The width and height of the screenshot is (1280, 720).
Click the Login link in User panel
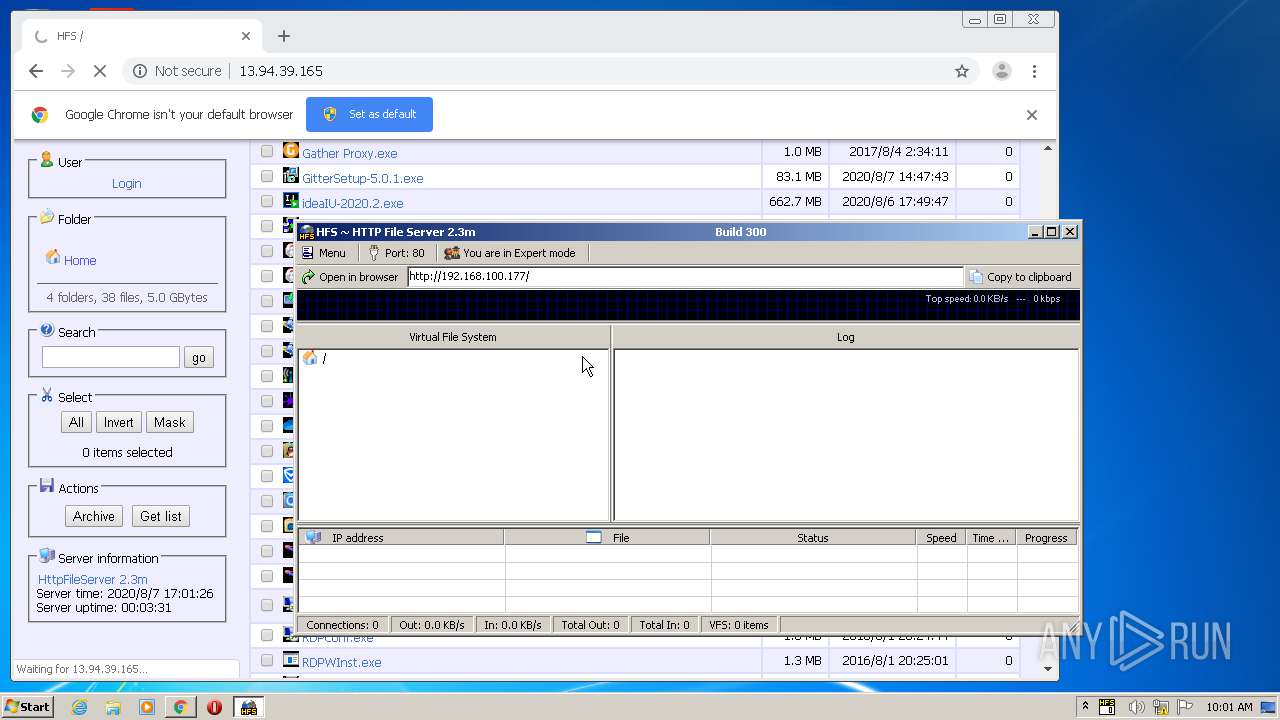(127, 183)
